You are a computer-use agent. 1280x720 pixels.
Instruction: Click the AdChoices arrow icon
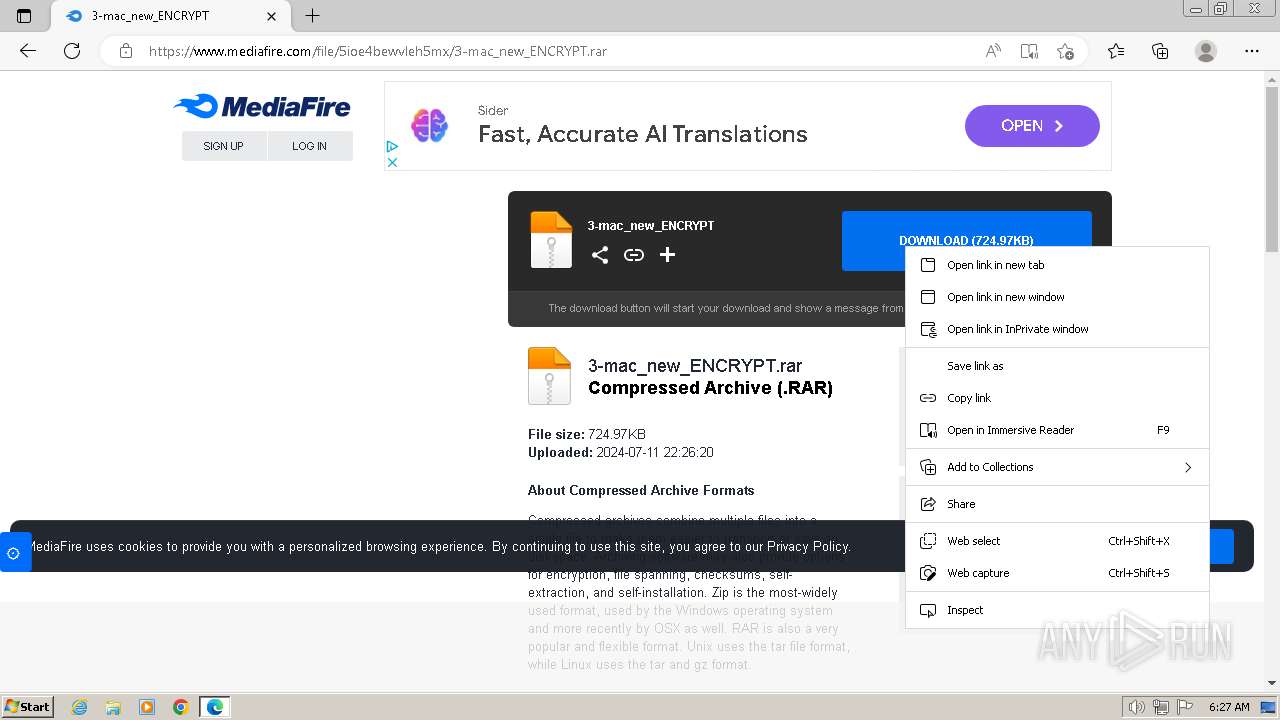(x=392, y=147)
